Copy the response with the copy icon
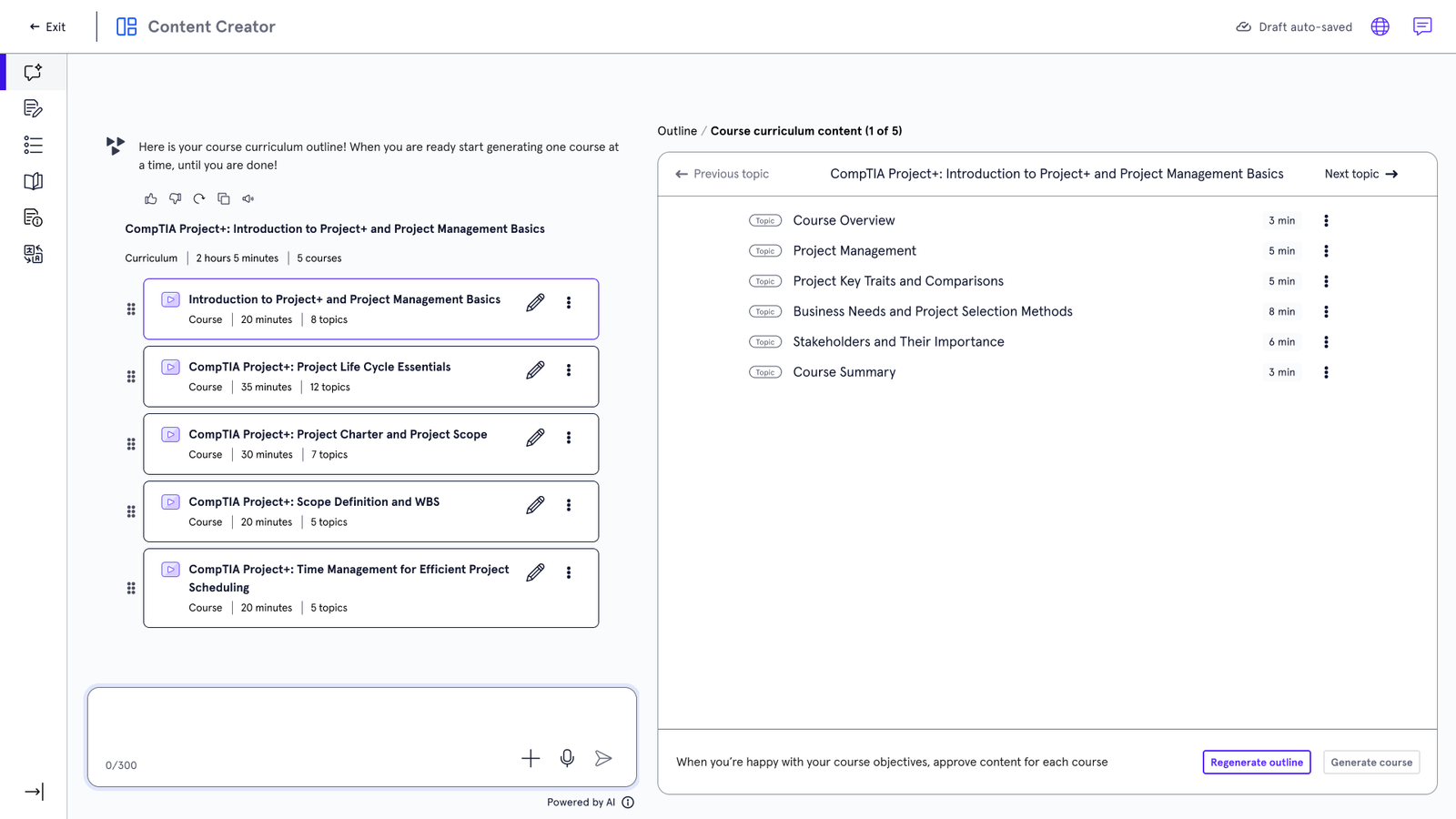The width and height of the screenshot is (1456, 819). pyautogui.click(x=224, y=198)
